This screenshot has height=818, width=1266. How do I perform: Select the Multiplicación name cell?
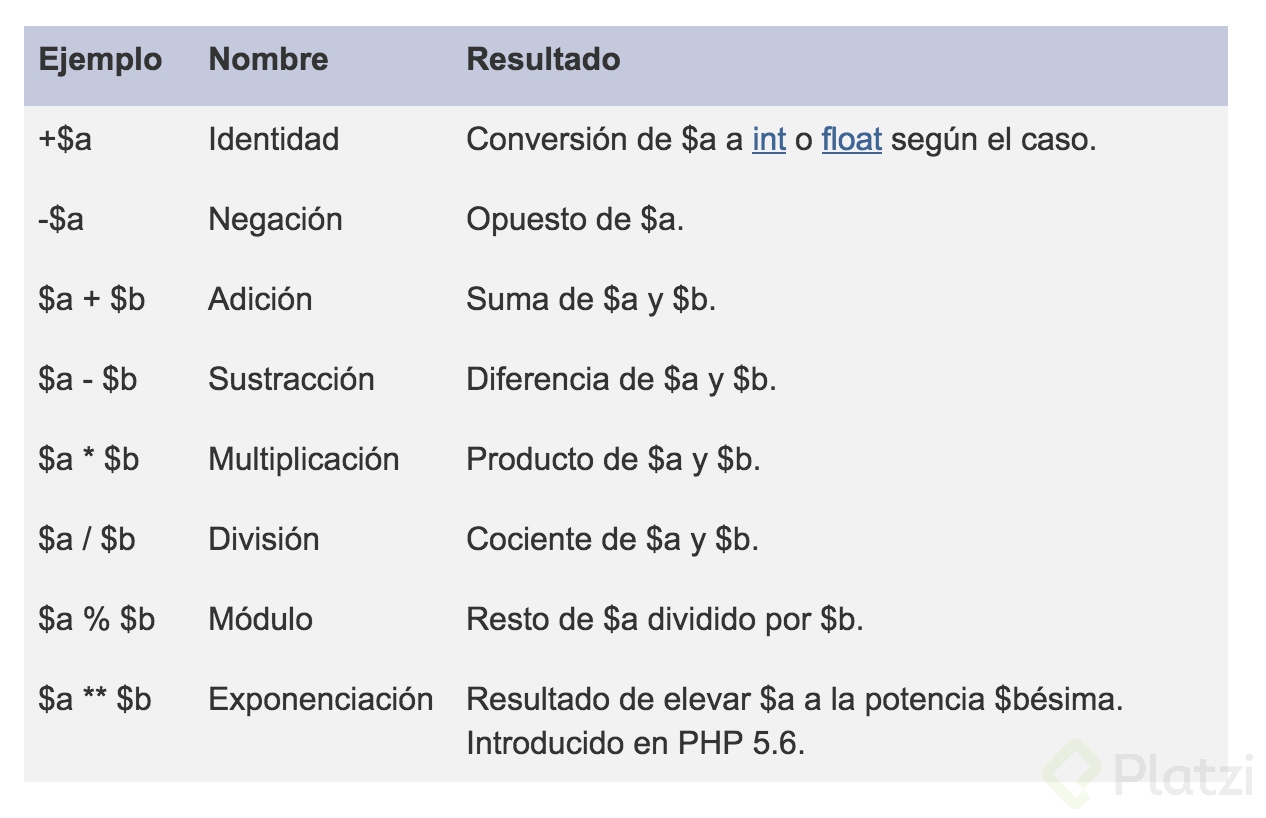(304, 459)
